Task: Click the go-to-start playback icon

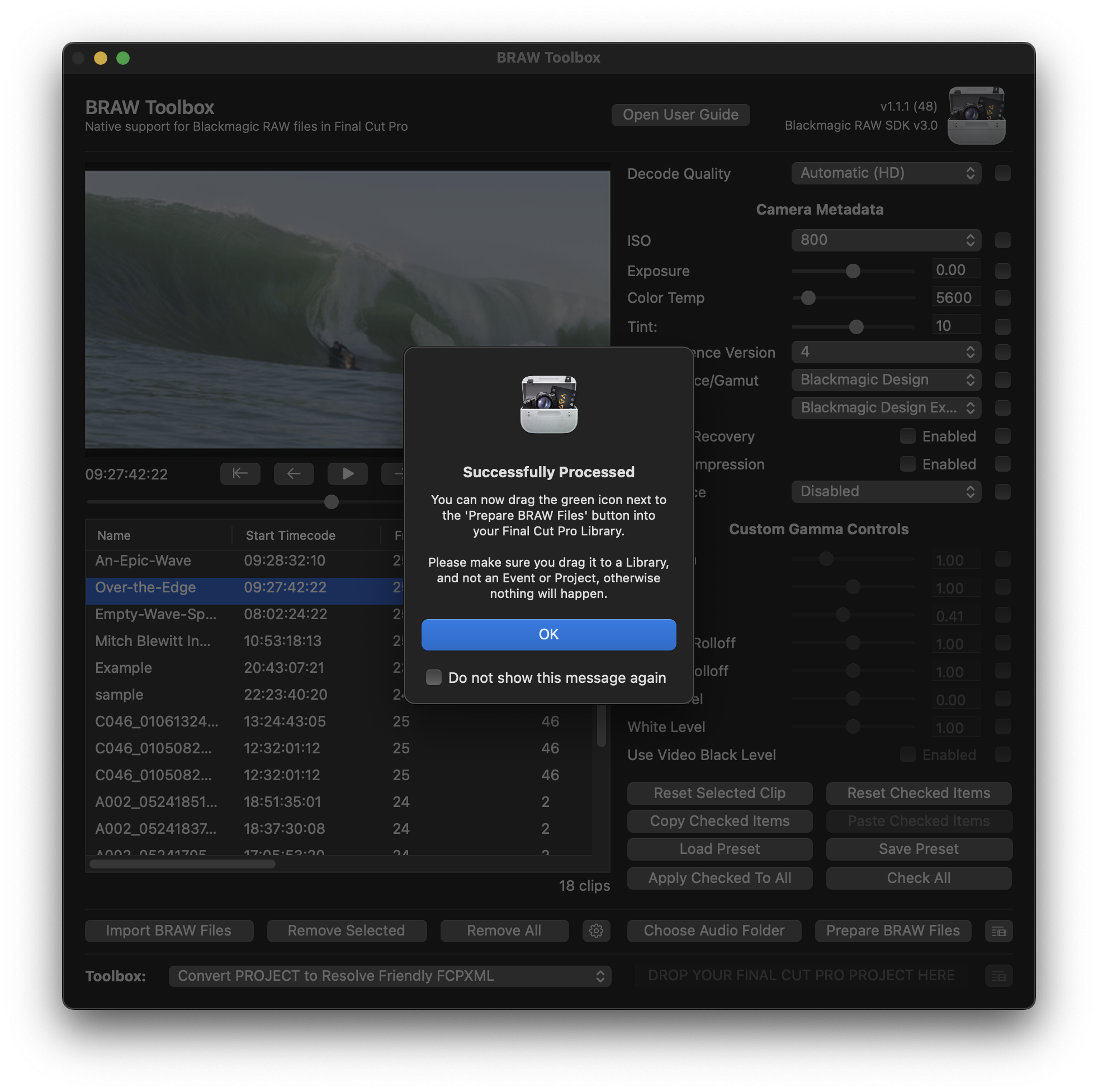Action: coord(240,473)
